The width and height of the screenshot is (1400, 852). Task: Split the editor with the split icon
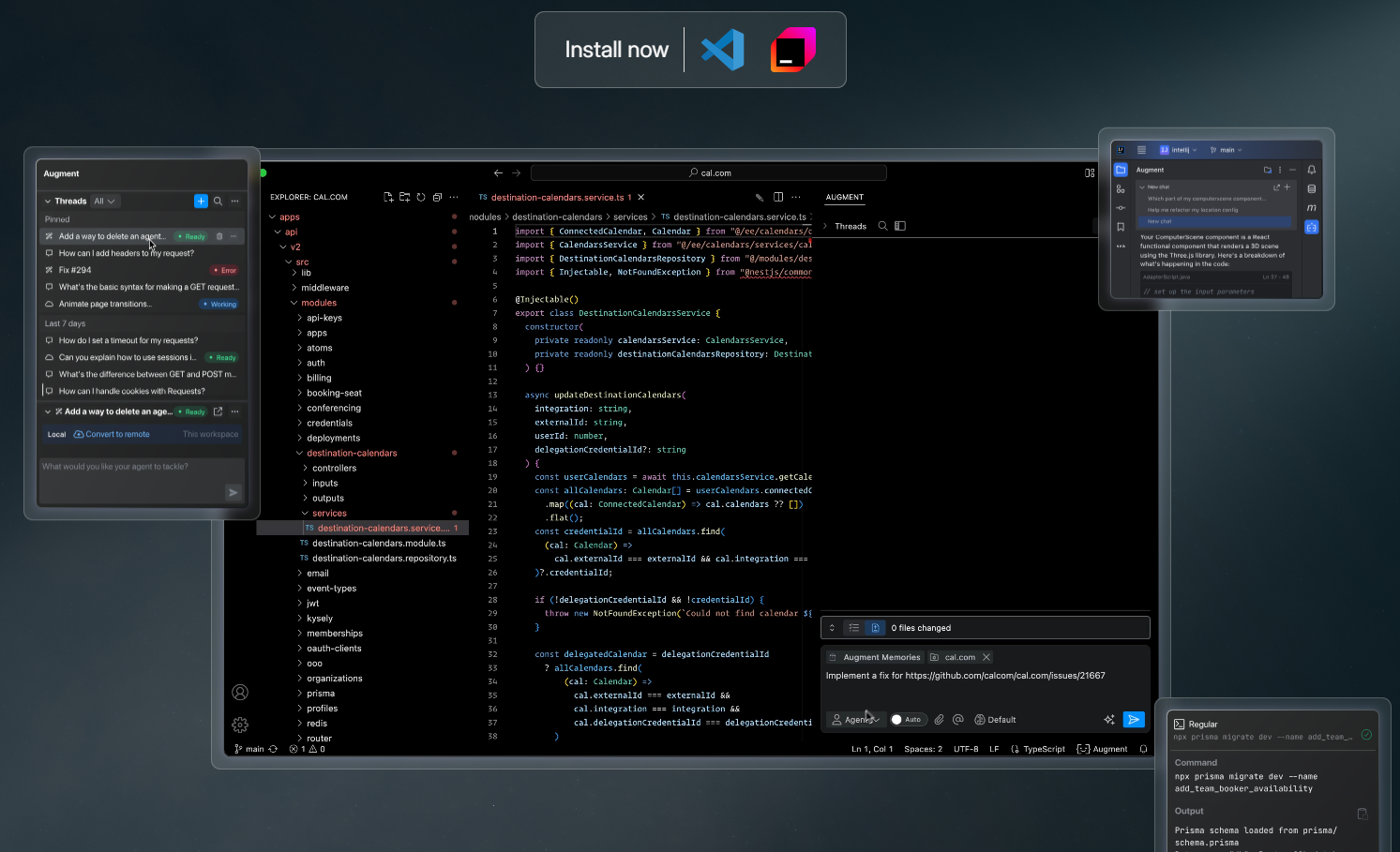pyautogui.click(x=778, y=197)
